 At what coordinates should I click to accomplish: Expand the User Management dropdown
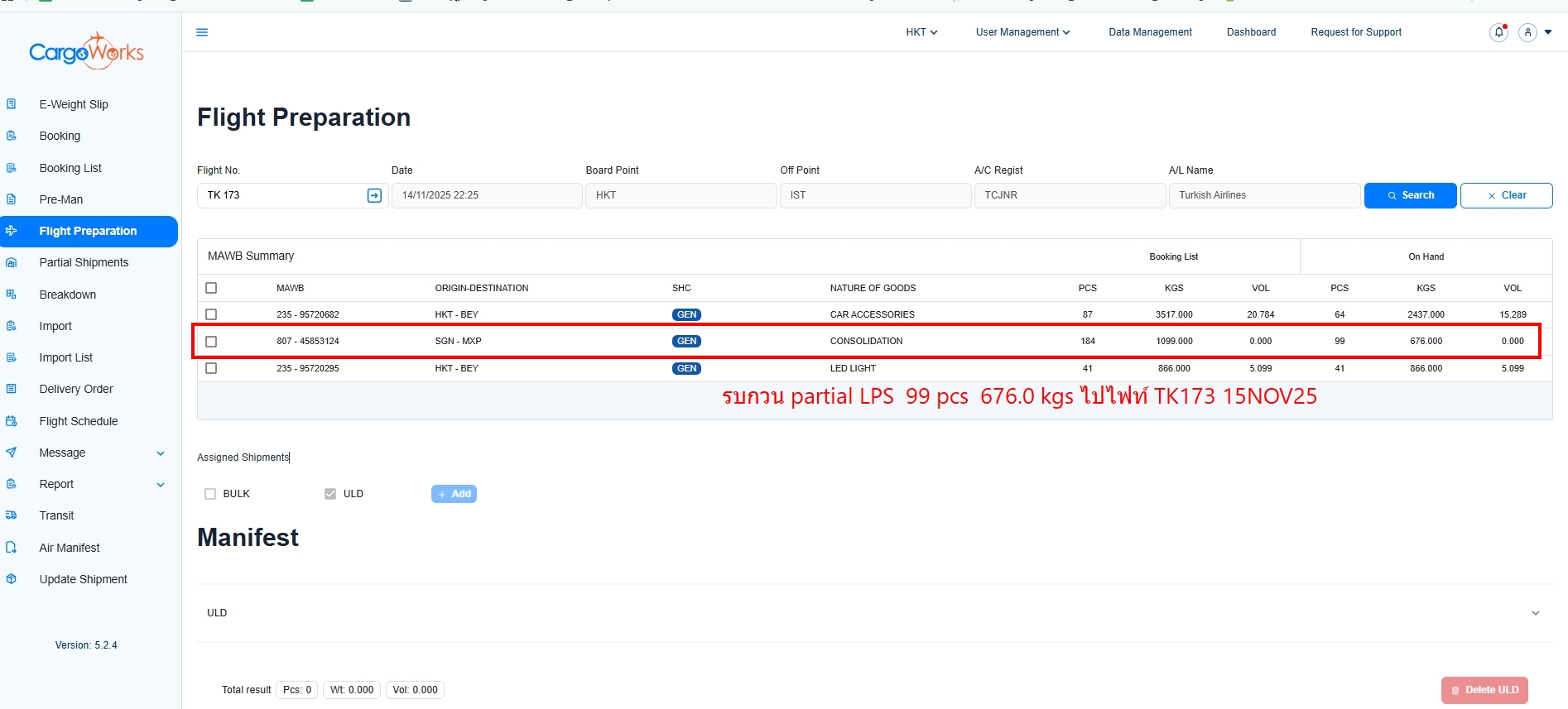point(1022,32)
